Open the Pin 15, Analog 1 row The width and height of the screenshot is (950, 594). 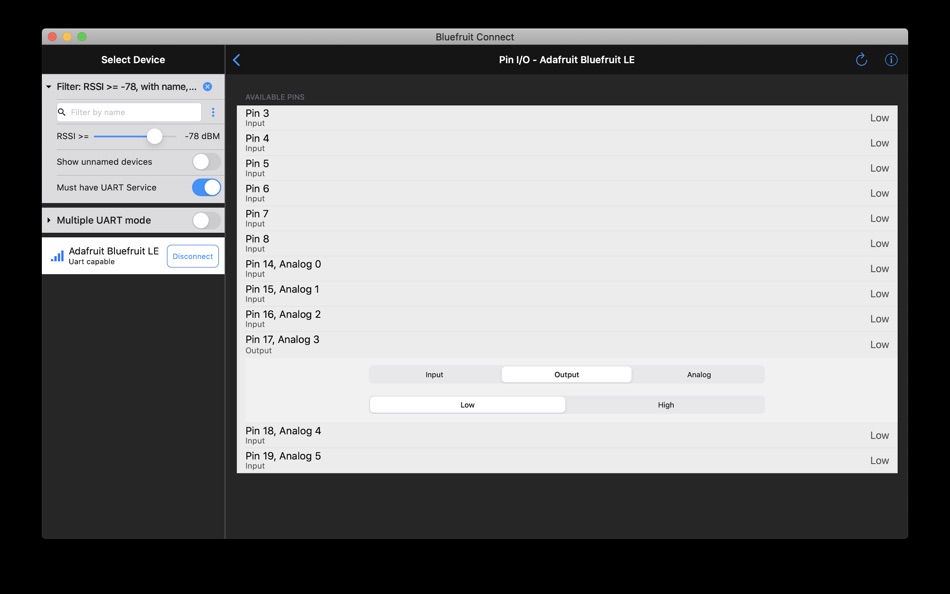pyautogui.click(x=567, y=294)
